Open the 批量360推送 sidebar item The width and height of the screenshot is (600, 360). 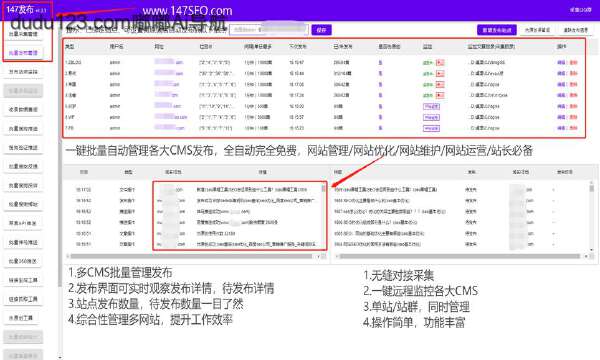point(23,261)
